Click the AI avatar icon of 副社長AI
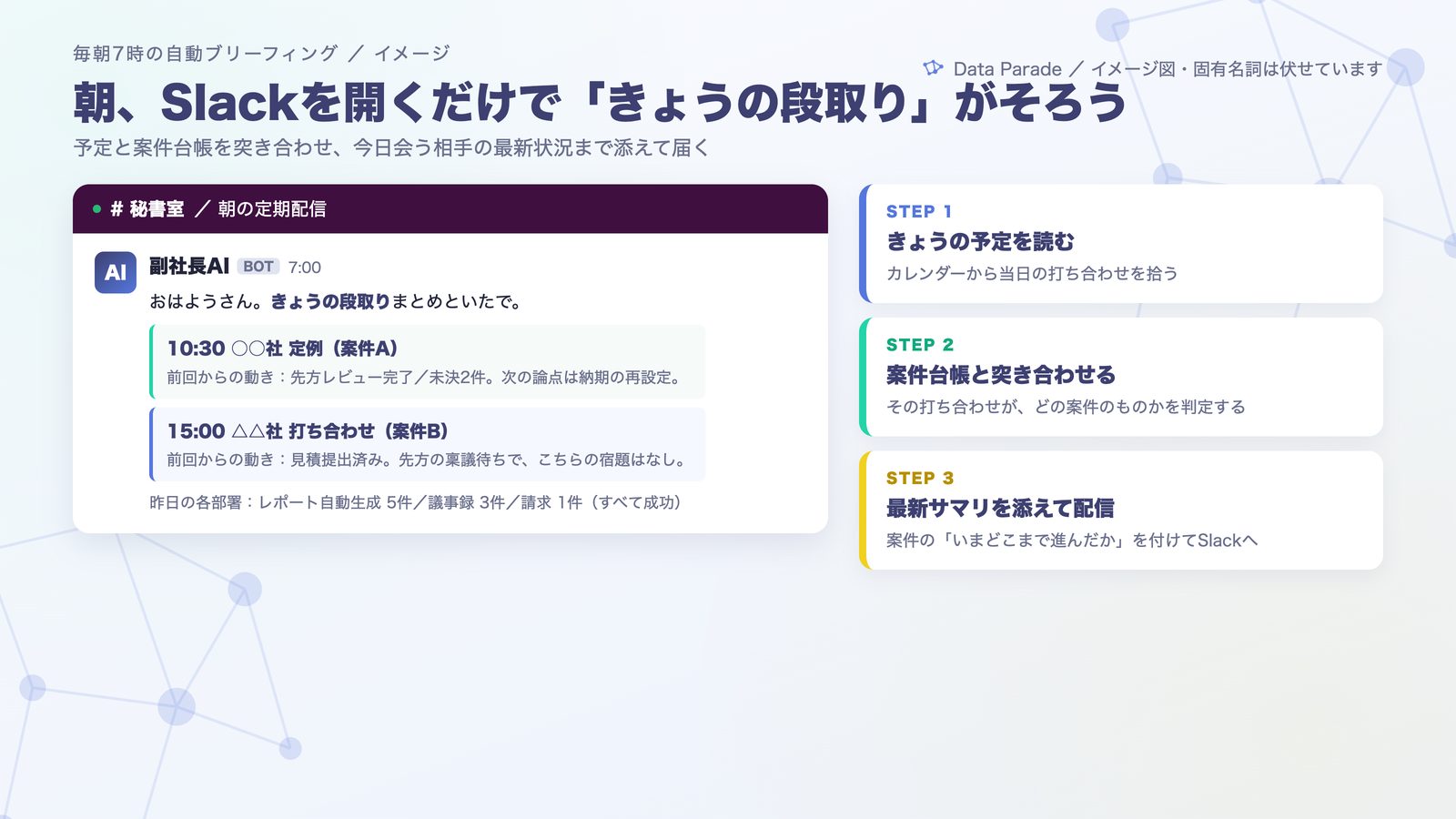The width and height of the screenshot is (1456, 819). coord(116,272)
